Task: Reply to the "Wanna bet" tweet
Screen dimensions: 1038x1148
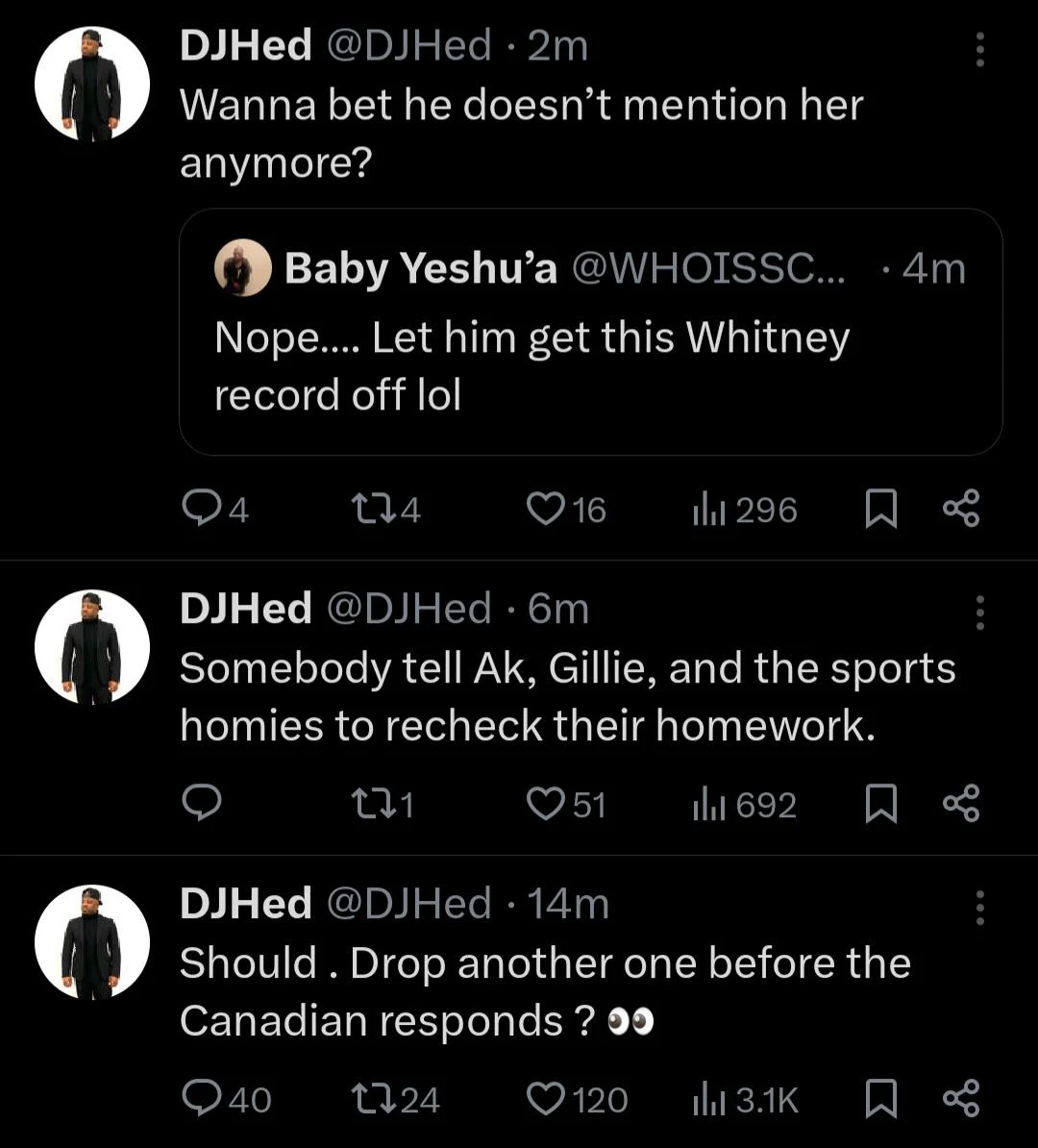Action: click(x=202, y=509)
